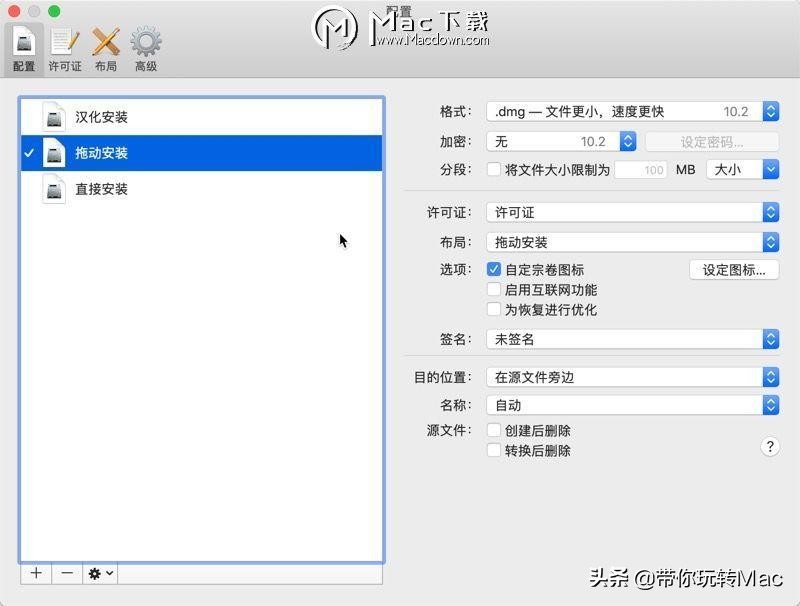Image resolution: width=800 pixels, height=606 pixels.
Task: Enable 启用互联网功能 checkbox
Action: click(x=494, y=290)
